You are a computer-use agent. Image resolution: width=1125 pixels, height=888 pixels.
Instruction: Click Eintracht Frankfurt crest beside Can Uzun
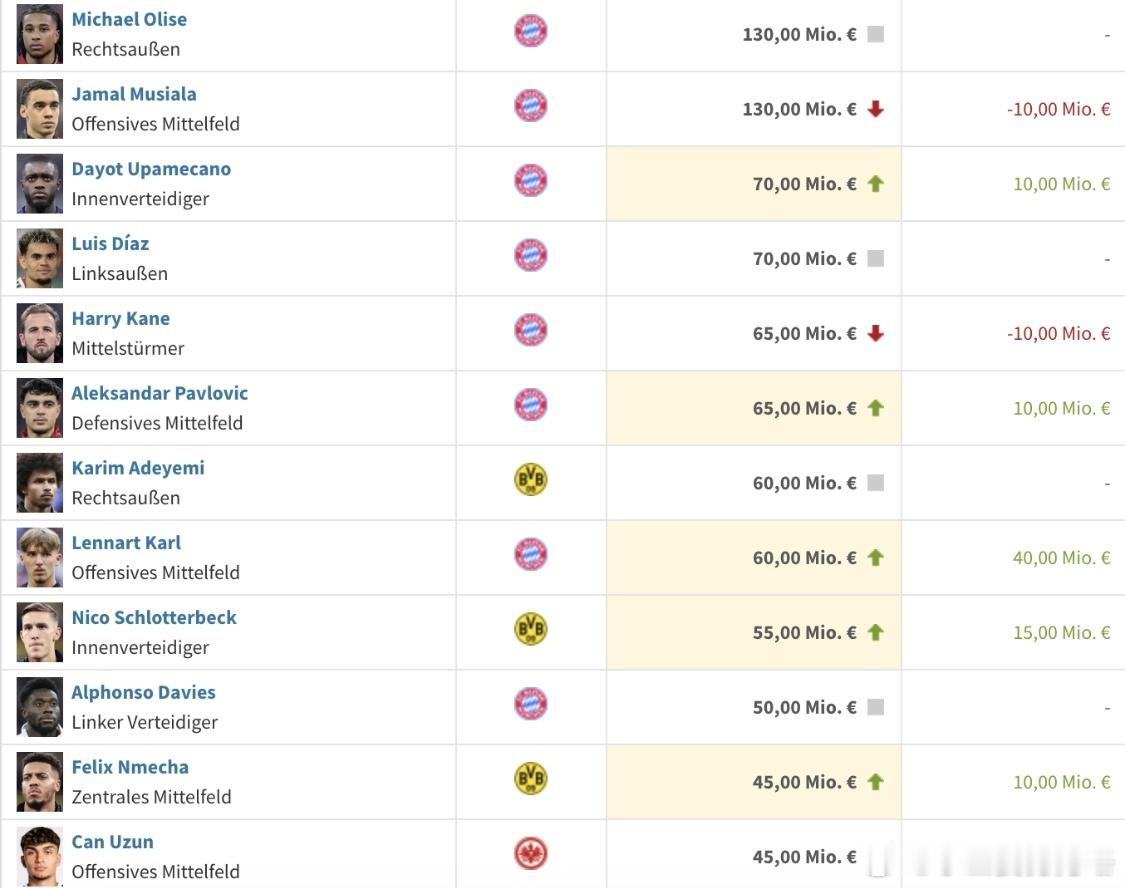pyautogui.click(x=531, y=854)
